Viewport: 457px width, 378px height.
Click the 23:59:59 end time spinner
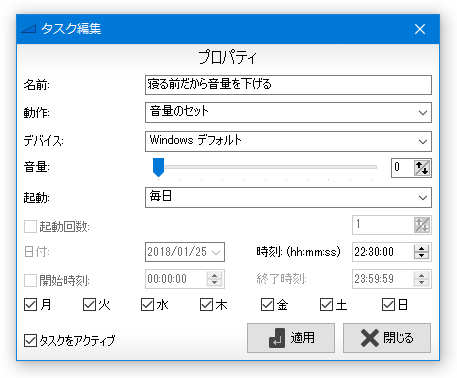click(x=421, y=279)
